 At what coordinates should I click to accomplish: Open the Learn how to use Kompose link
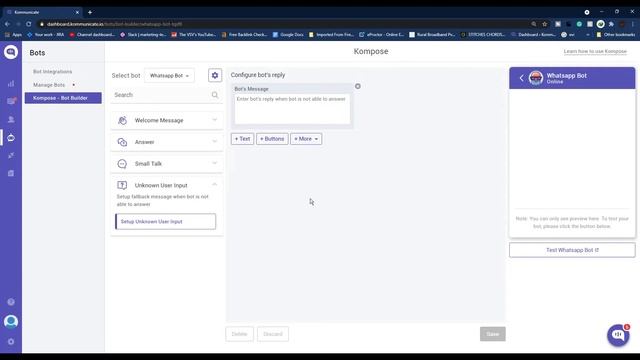595,51
